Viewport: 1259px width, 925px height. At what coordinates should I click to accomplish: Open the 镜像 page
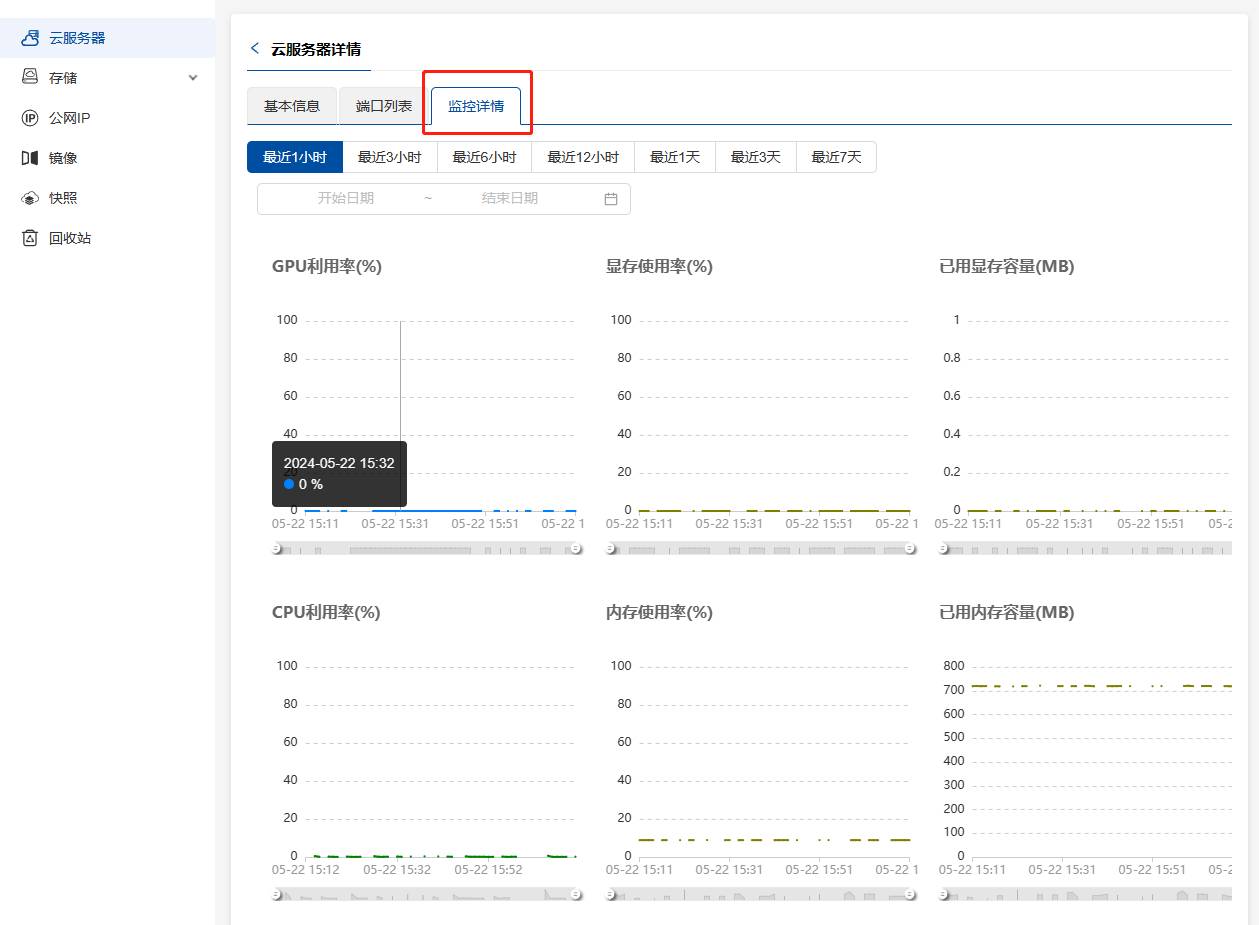click(107, 158)
